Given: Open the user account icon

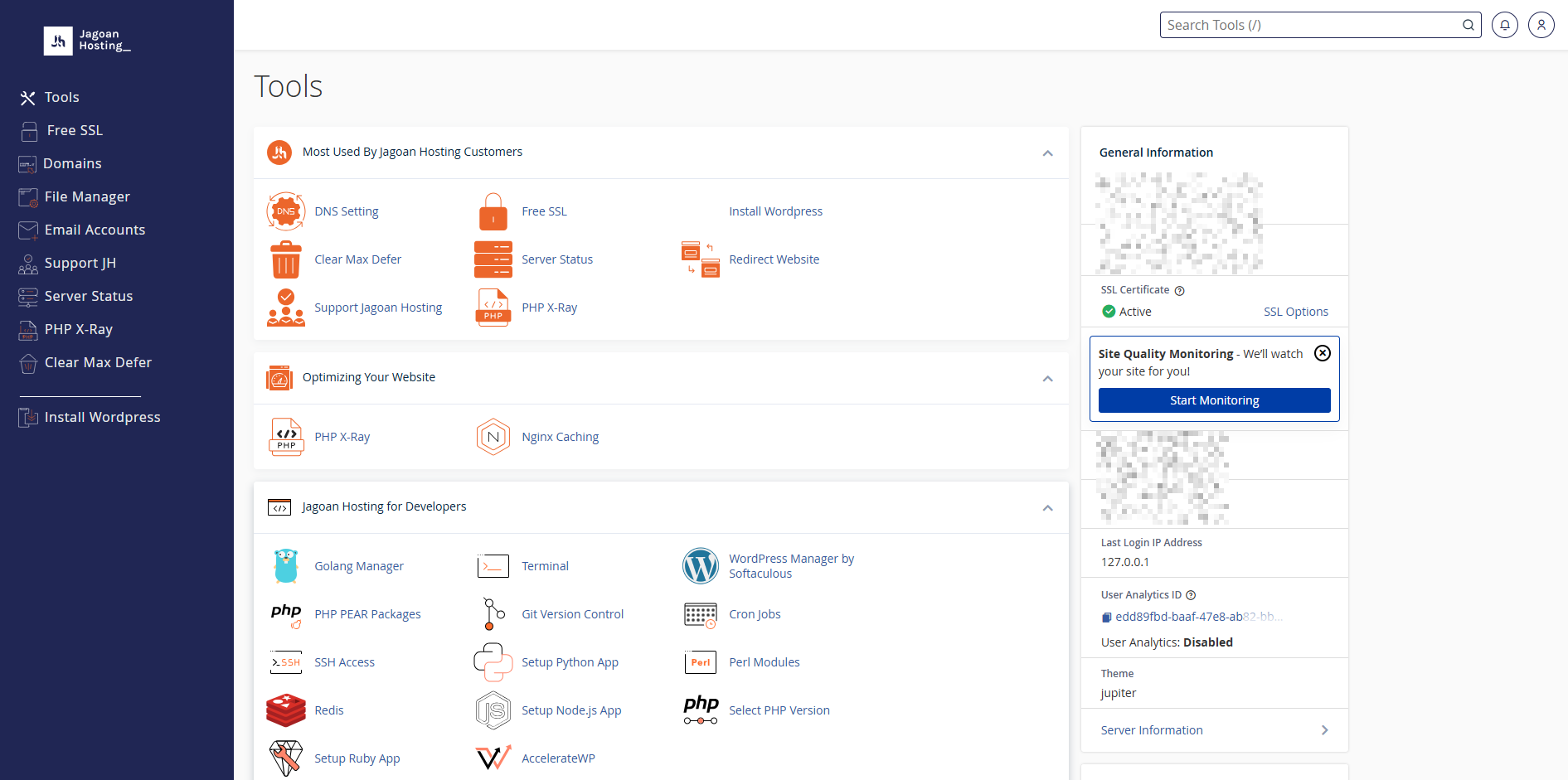Looking at the screenshot, I should pos(1541,25).
